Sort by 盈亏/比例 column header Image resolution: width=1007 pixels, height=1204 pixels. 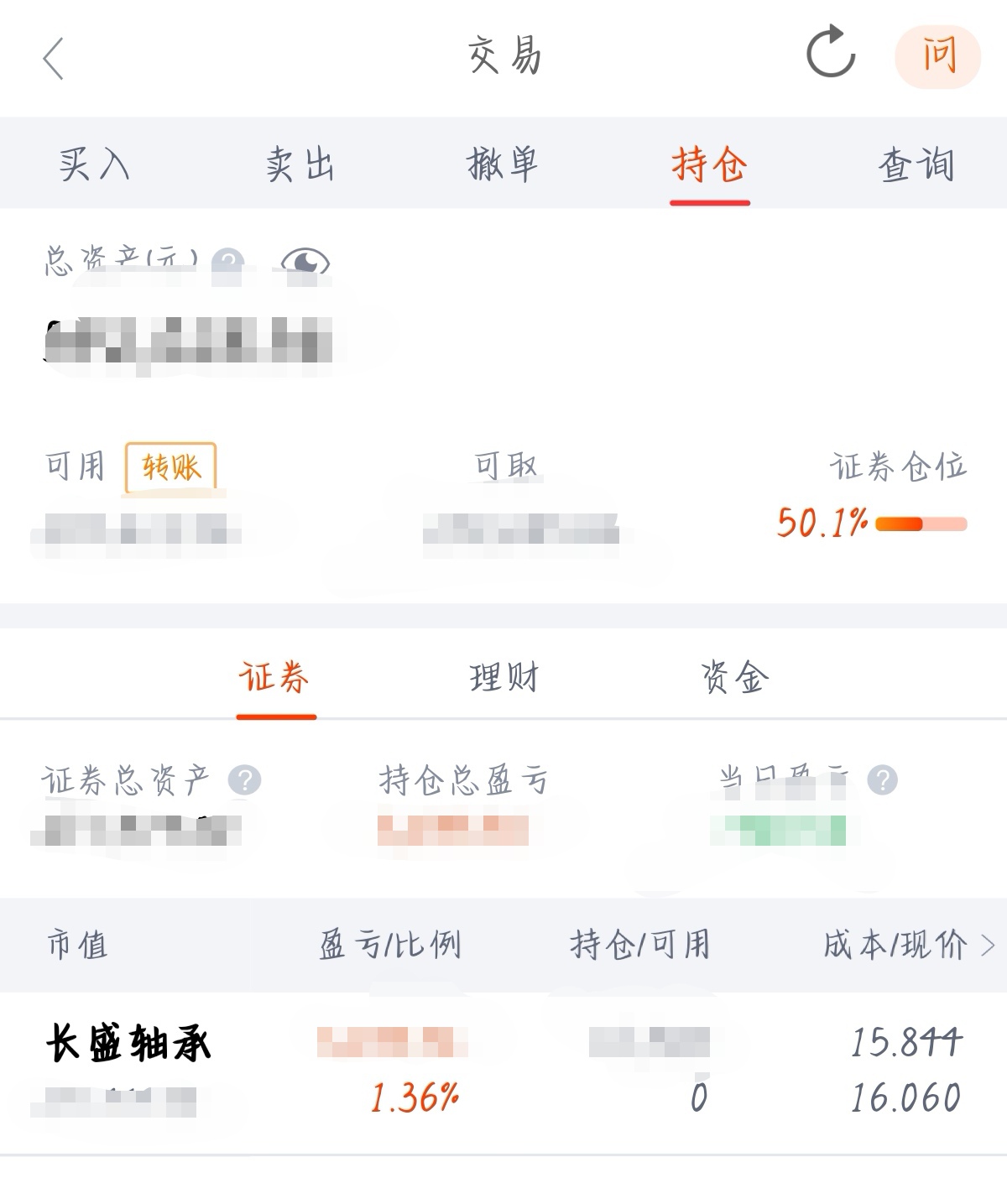390,946
